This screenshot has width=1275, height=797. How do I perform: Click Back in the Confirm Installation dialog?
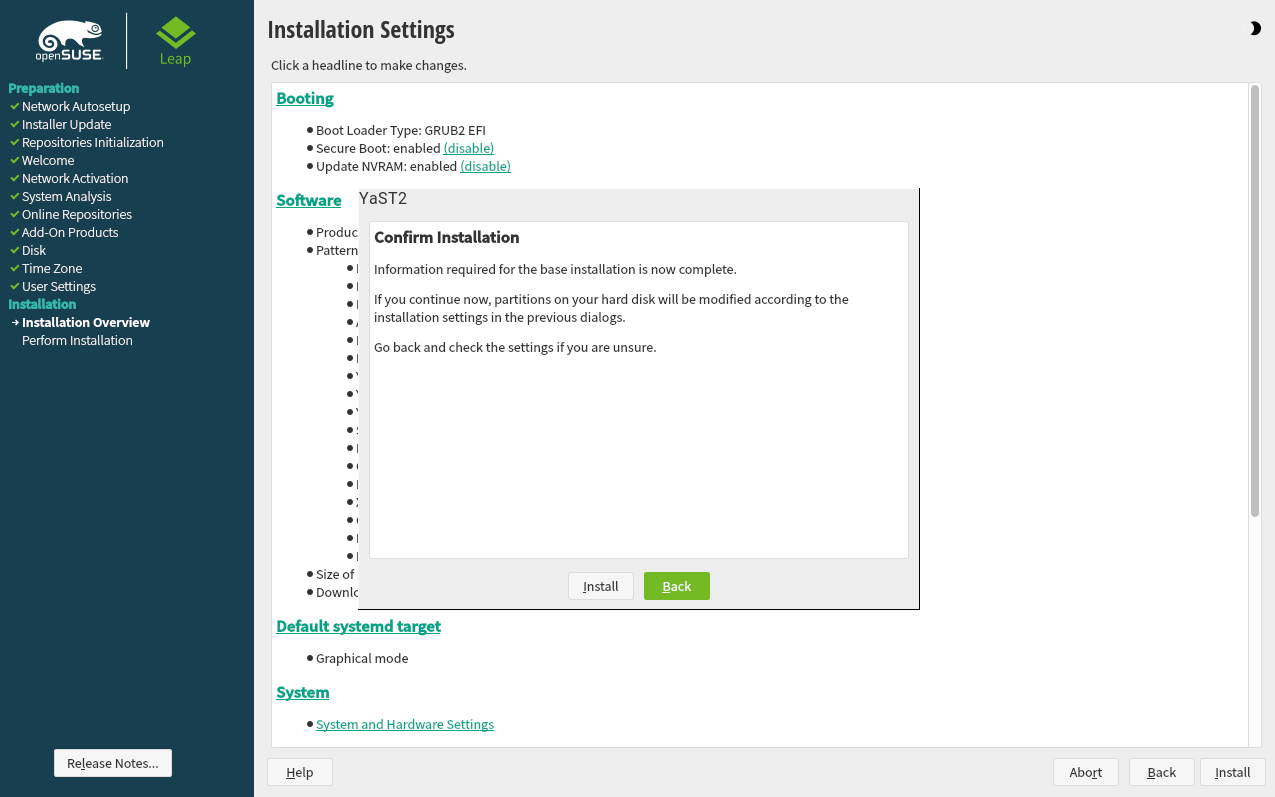[x=676, y=586]
